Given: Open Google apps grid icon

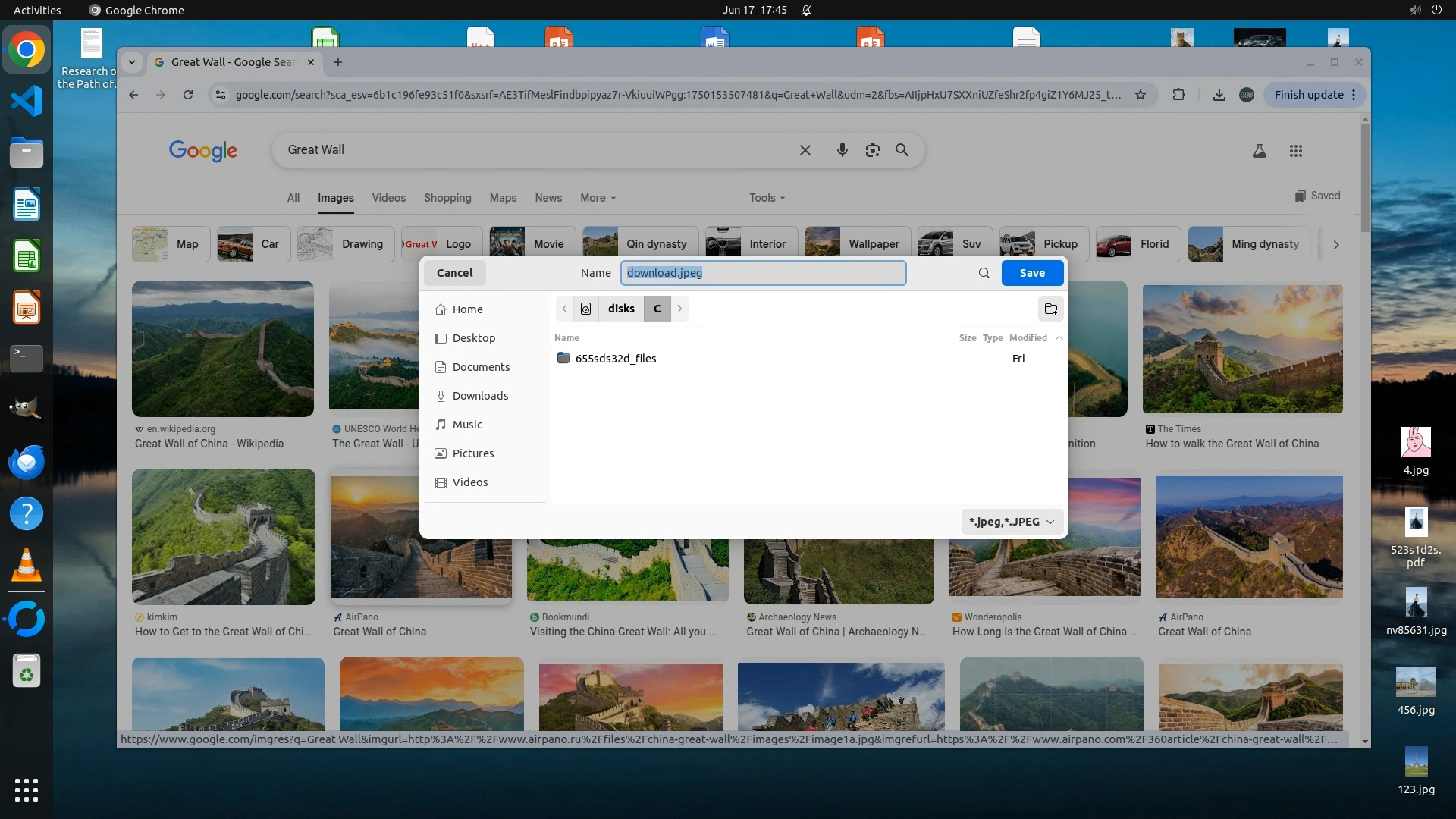Looking at the screenshot, I should pyautogui.click(x=1295, y=151).
